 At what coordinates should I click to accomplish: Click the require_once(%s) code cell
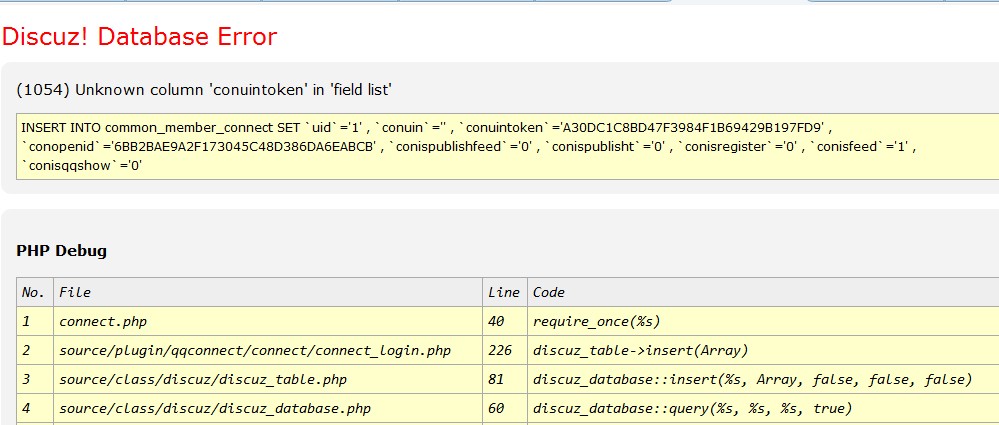597,321
